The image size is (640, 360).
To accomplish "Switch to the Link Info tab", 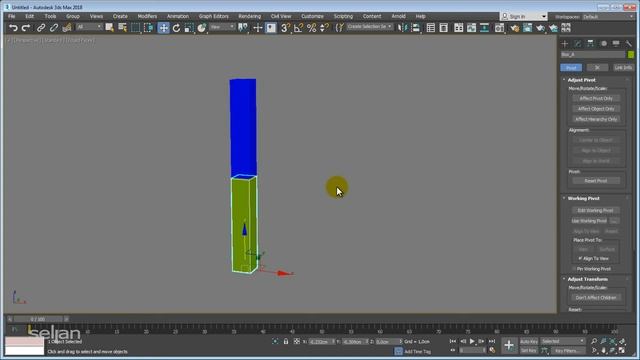I will [623, 67].
